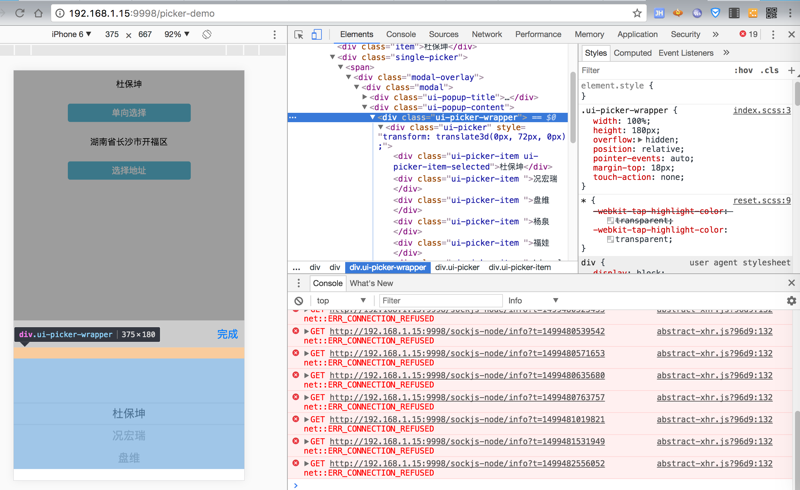The height and width of the screenshot is (490, 800).
Task: Click the console Filter input field
Action: tap(440, 301)
